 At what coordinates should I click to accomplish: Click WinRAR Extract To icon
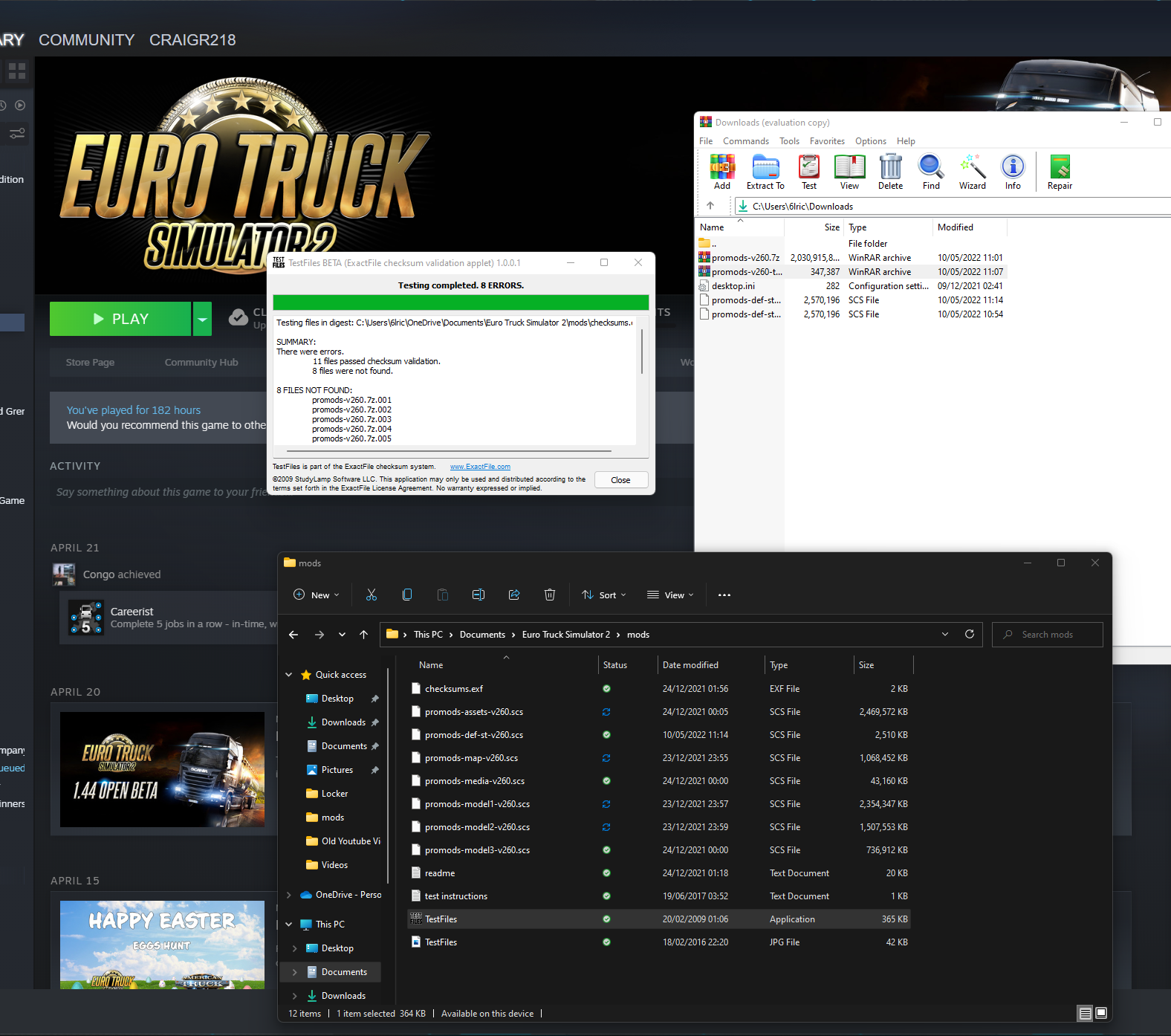[765, 172]
